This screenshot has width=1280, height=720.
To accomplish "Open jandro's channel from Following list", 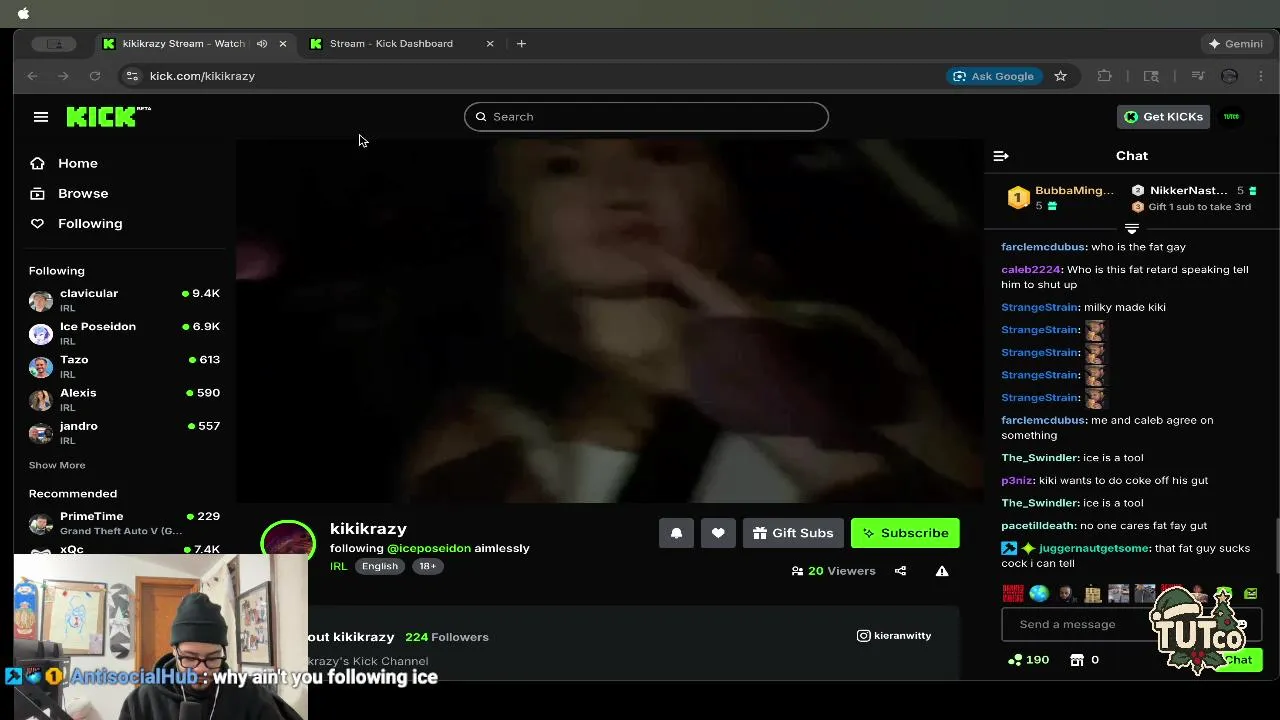I will pyautogui.click(x=124, y=432).
